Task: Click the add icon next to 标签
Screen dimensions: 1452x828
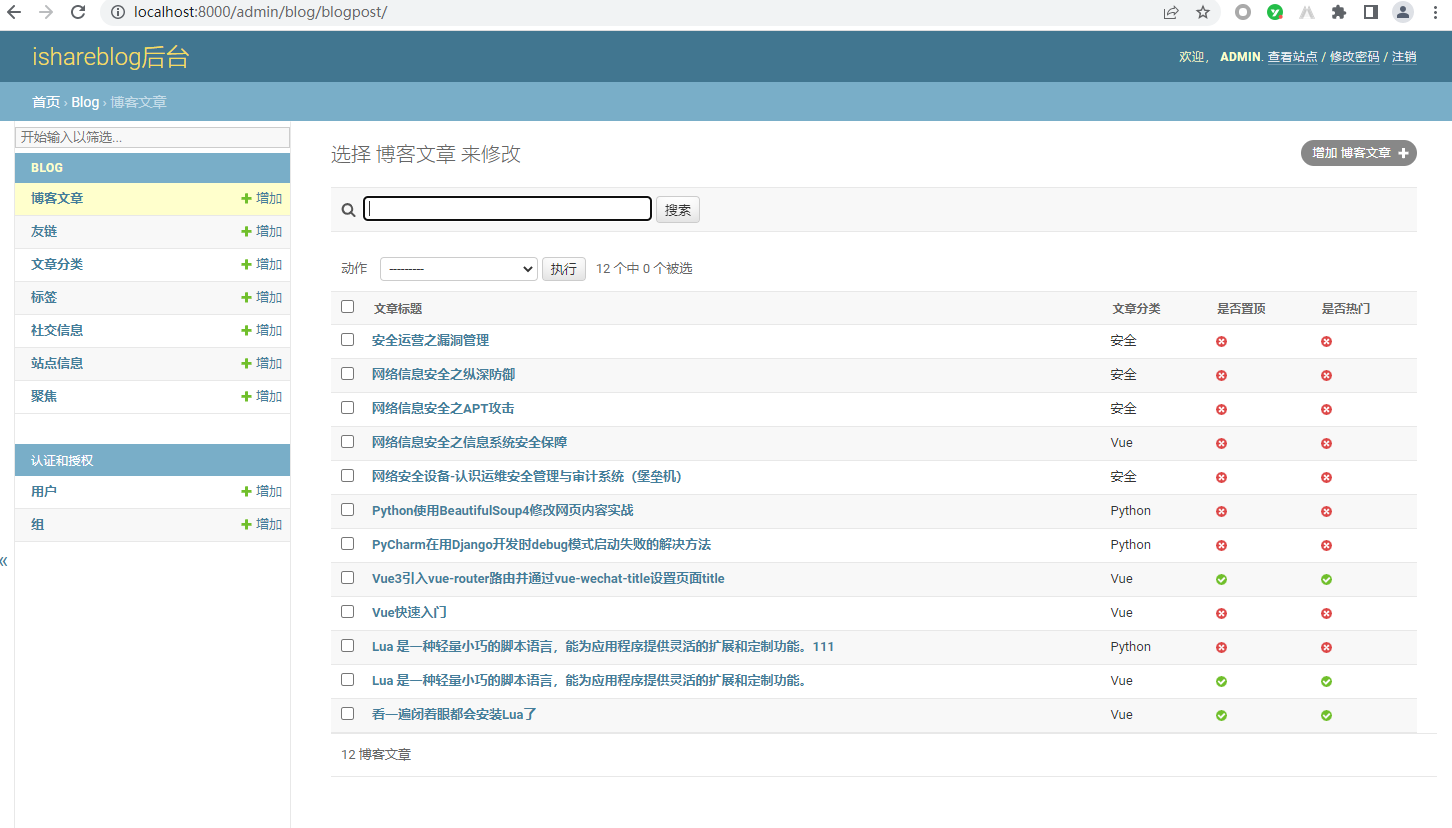Action: click(x=246, y=297)
